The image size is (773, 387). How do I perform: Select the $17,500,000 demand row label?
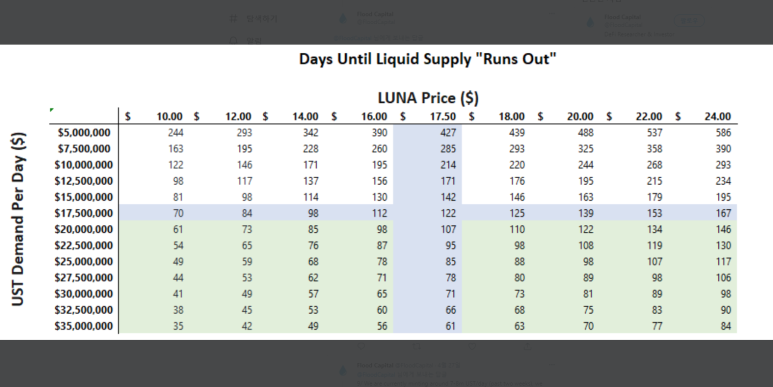(x=83, y=213)
